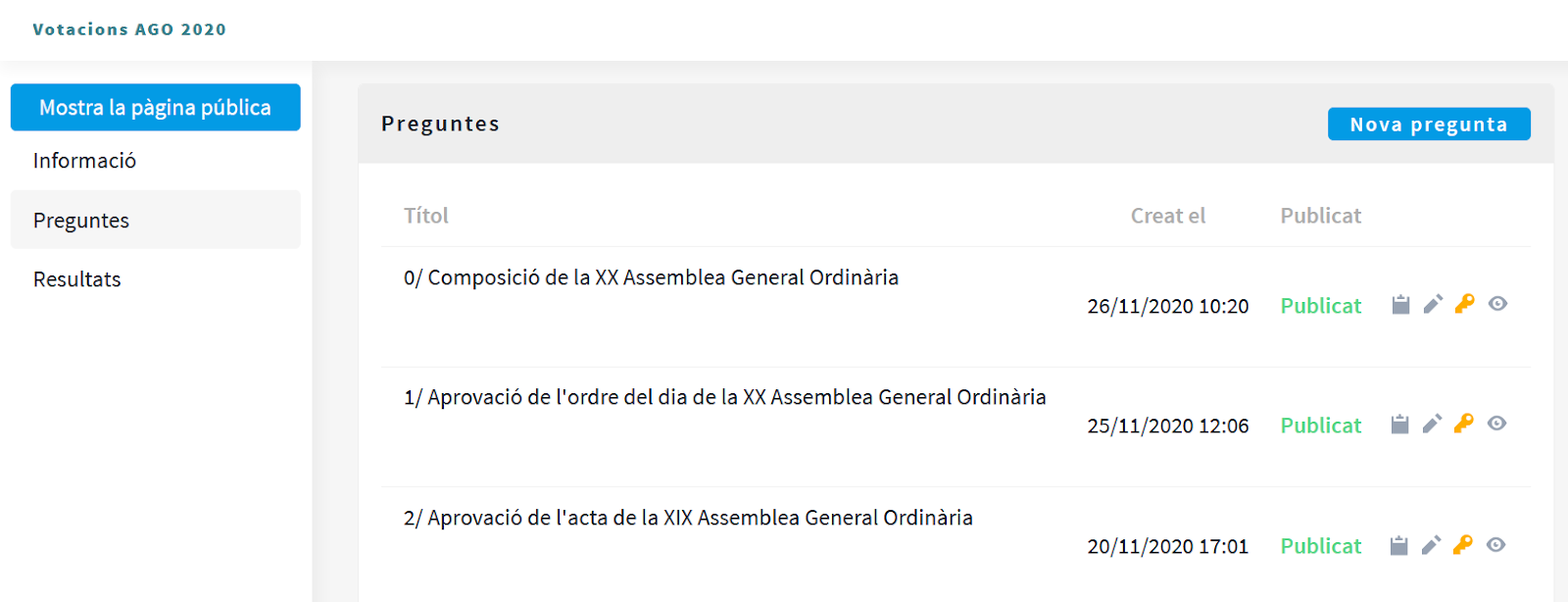Open Votacions AGO 2020 header link
The height and width of the screenshot is (602, 1568).
coord(129,29)
